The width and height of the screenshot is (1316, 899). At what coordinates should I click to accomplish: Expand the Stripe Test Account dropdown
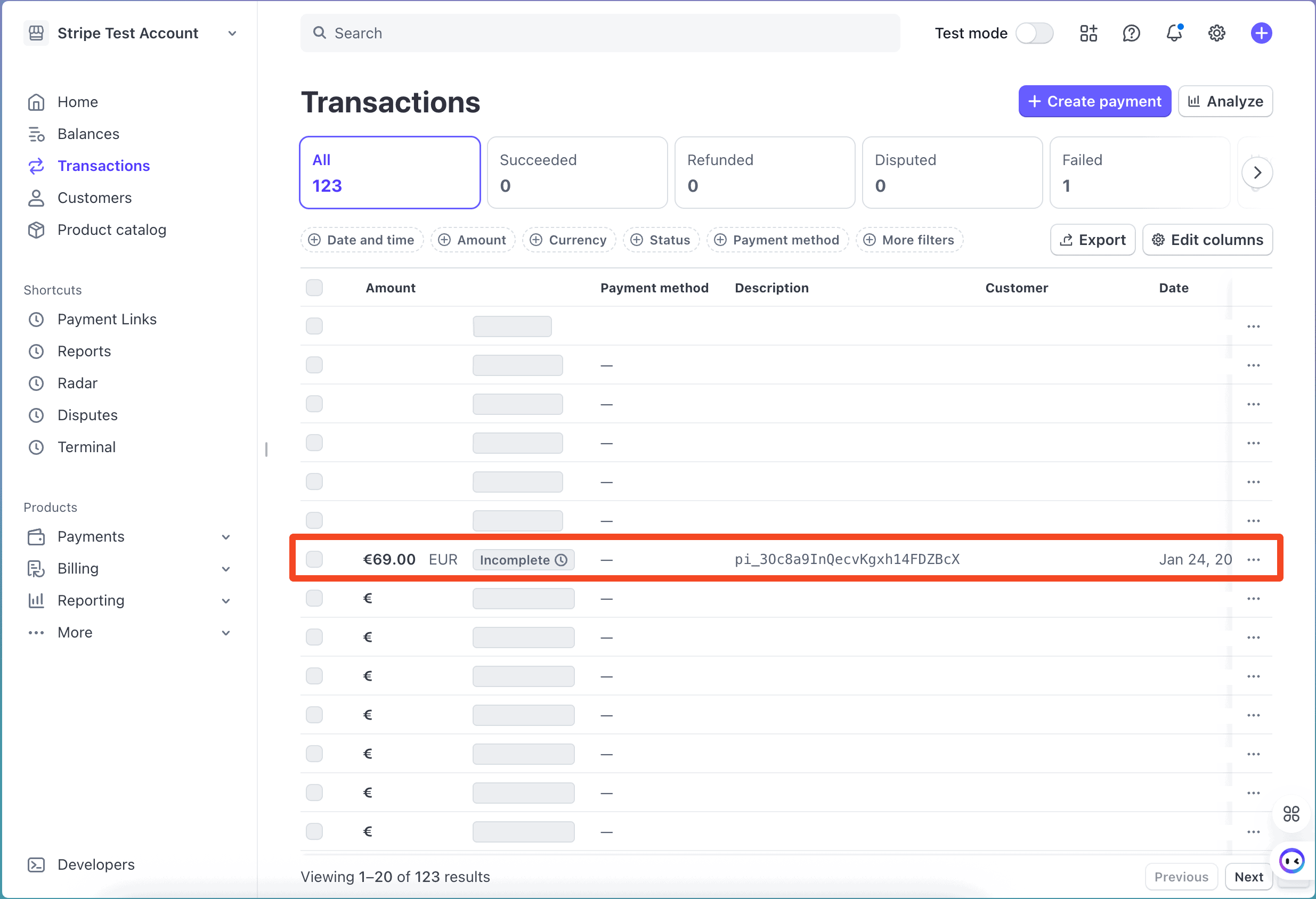tap(232, 34)
